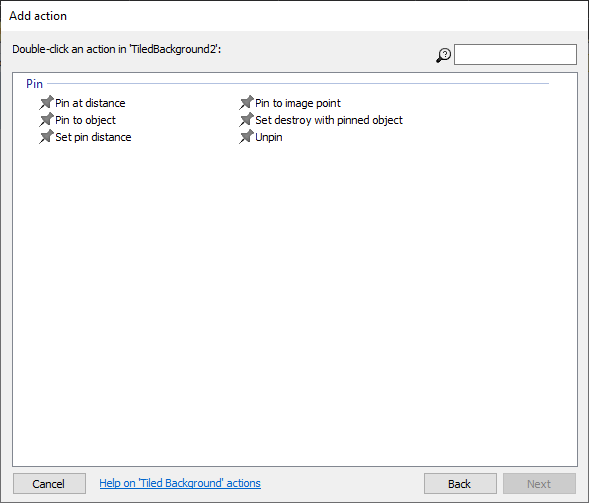Screen dimensions: 589x503
Task: Click the pin icon beside Pin at distance
Action: (47, 103)
